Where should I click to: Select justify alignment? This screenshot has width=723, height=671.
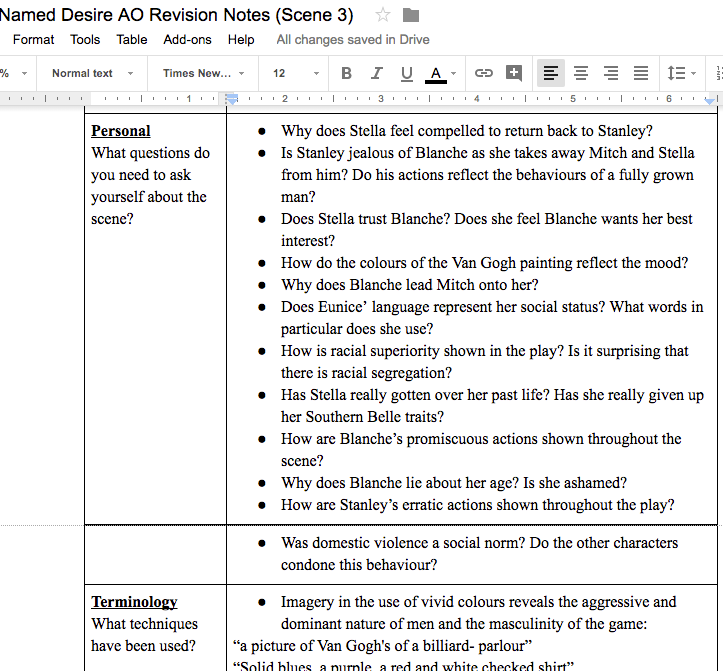[641, 73]
